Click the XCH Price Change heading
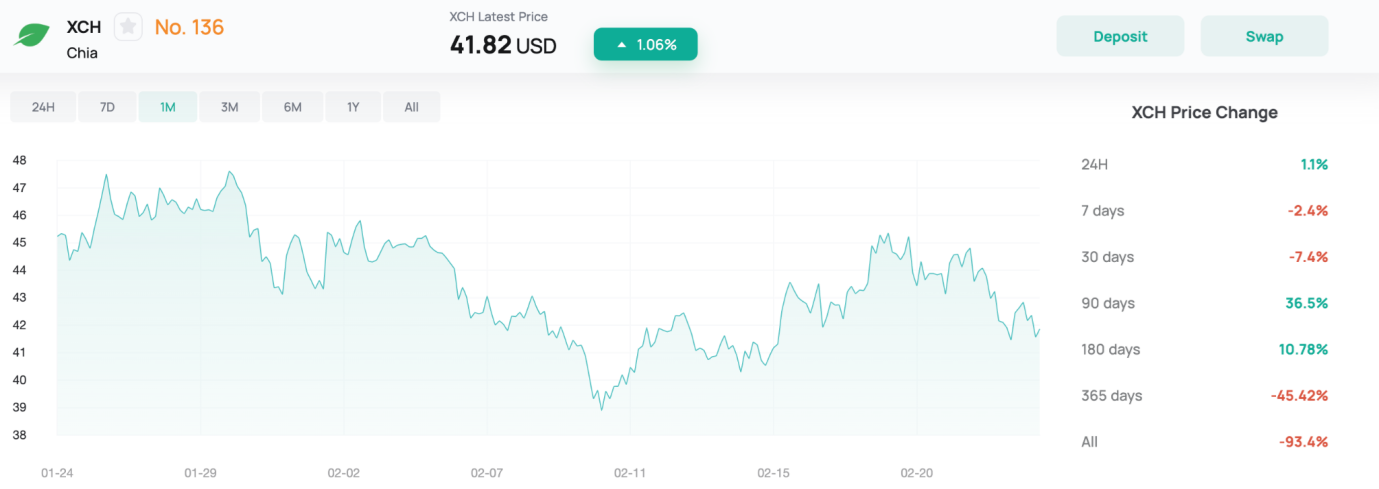This screenshot has width=1379, height=489. (x=1204, y=113)
